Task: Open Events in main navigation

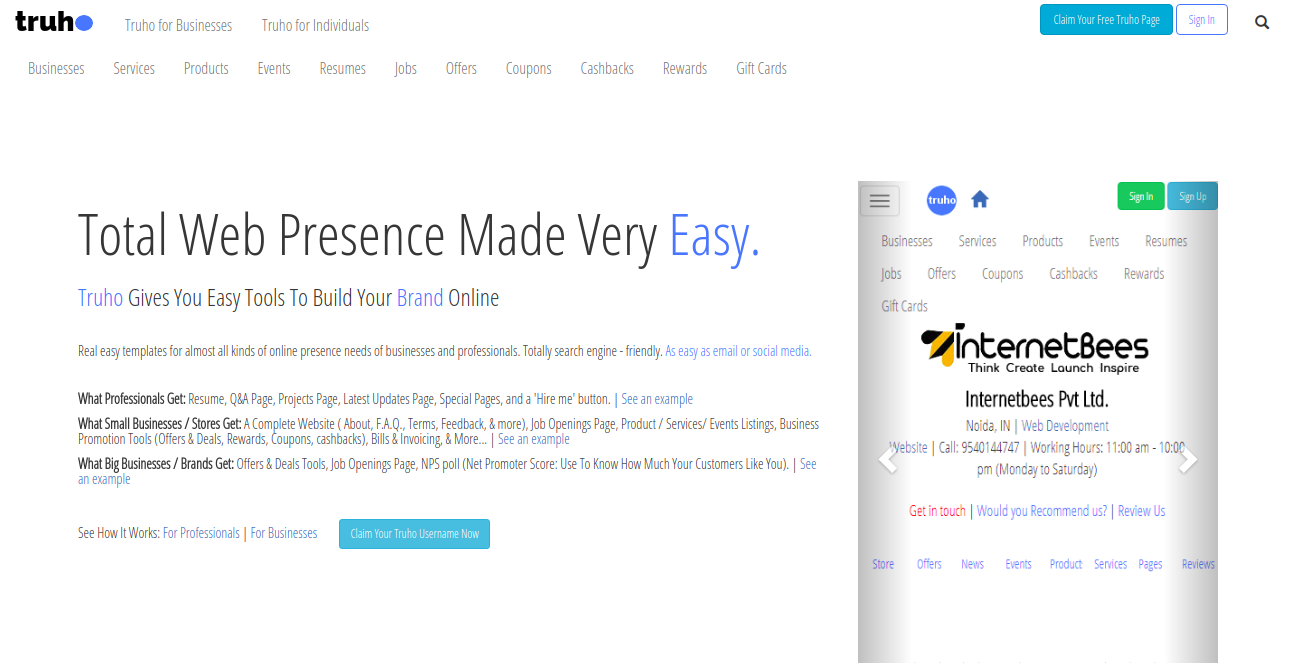Action: coord(274,68)
